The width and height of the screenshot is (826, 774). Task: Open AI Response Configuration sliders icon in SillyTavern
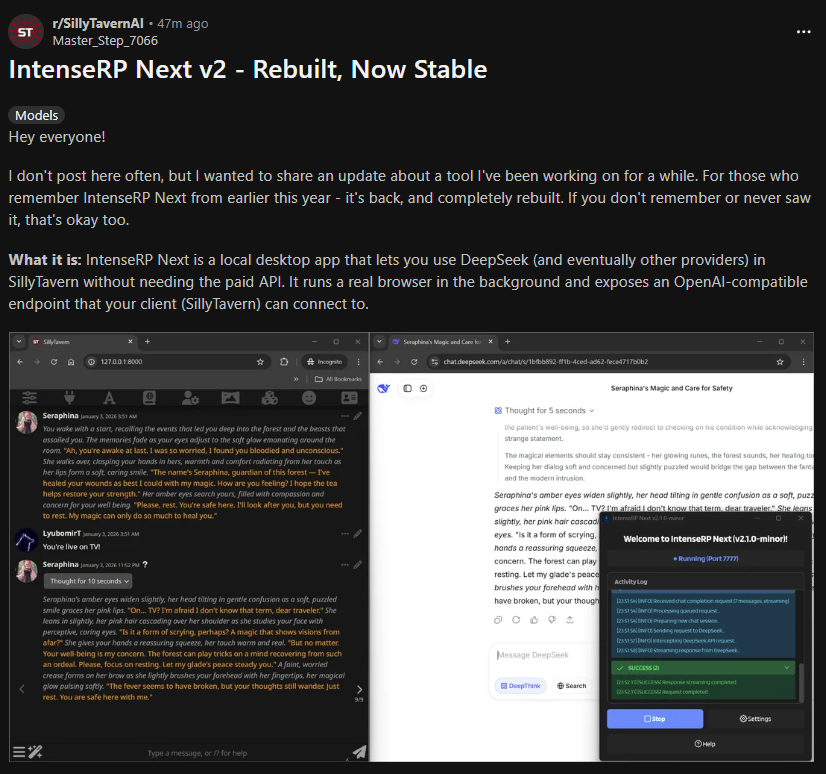pyautogui.click(x=30, y=398)
